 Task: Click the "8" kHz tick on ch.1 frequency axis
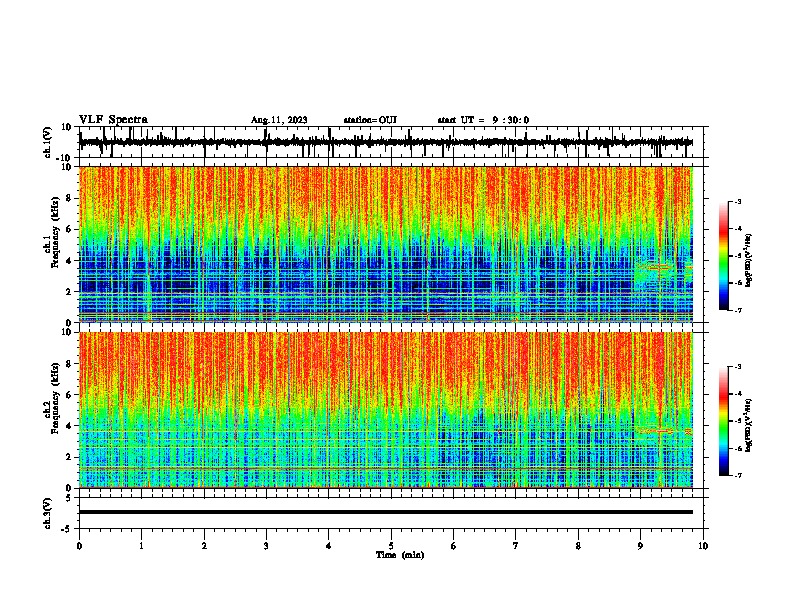[70, 198]
